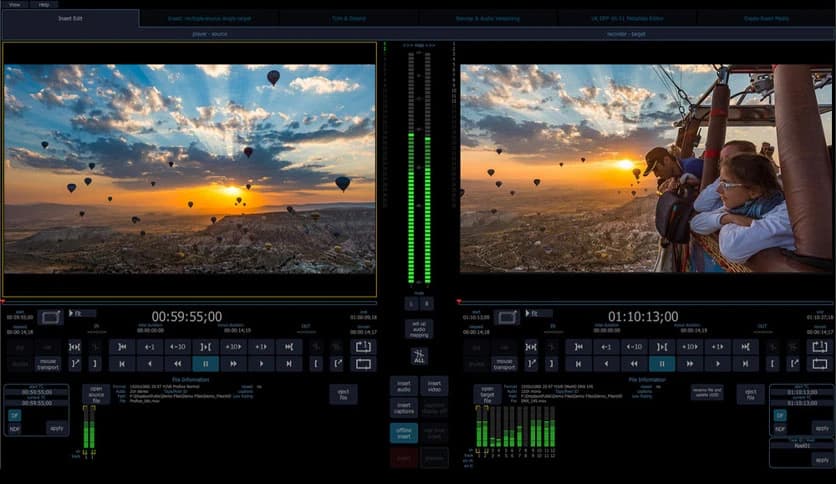Step back one frame (-1) in recorder player

tap(606, 346)
